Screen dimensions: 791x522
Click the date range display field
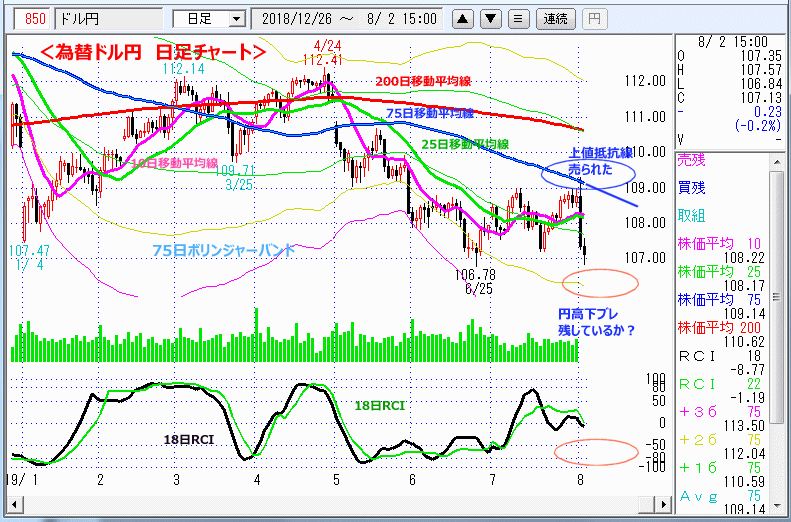(x=350, y=18)
